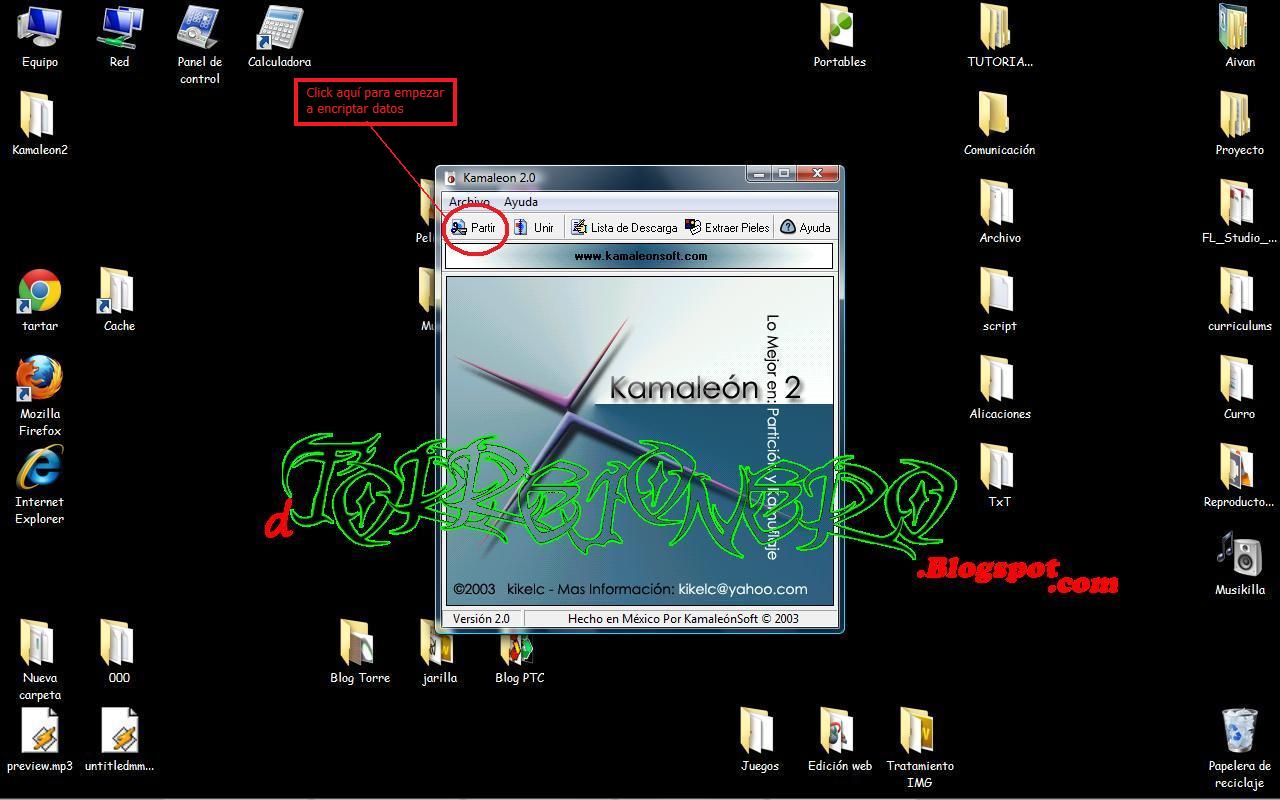Image resolution: width=1280 pixels, height=800 pixels.
Task: Click the Partir toolbar button
Action: click(x=473, y=228)
